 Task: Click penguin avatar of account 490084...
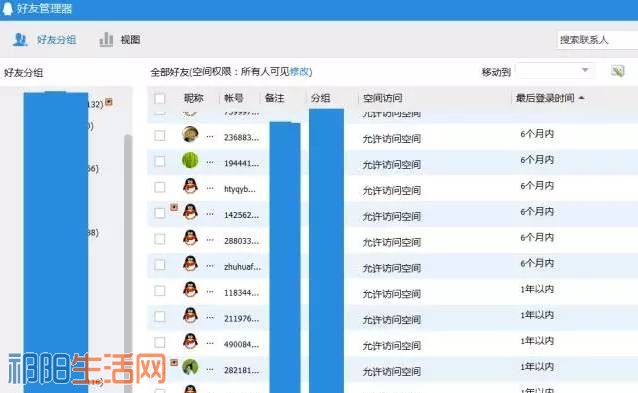pyautogui.click(x=190, y=341)
